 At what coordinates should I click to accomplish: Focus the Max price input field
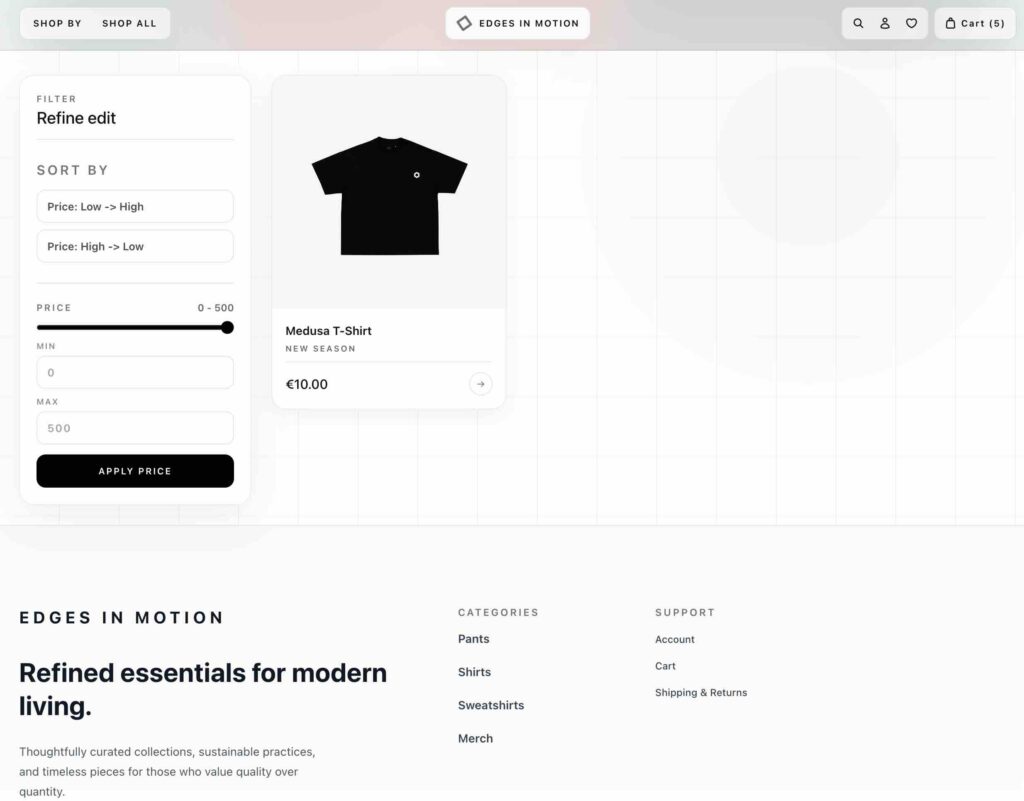coord(135,428)
